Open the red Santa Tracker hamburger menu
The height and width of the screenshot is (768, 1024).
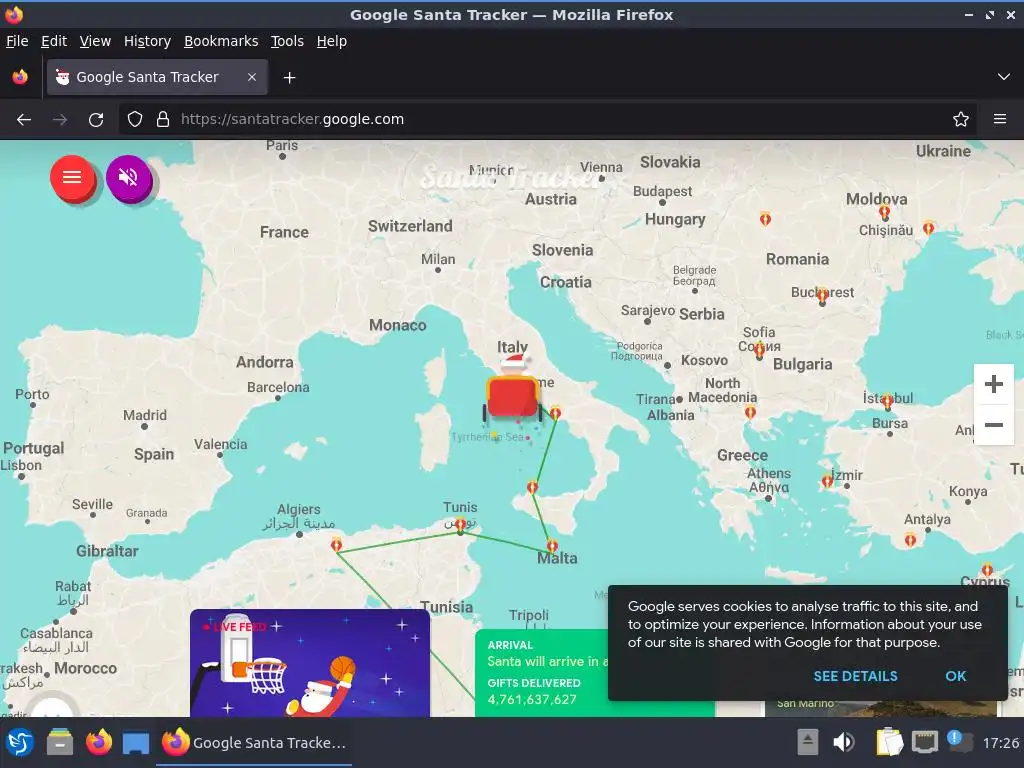tap(72, 177)
